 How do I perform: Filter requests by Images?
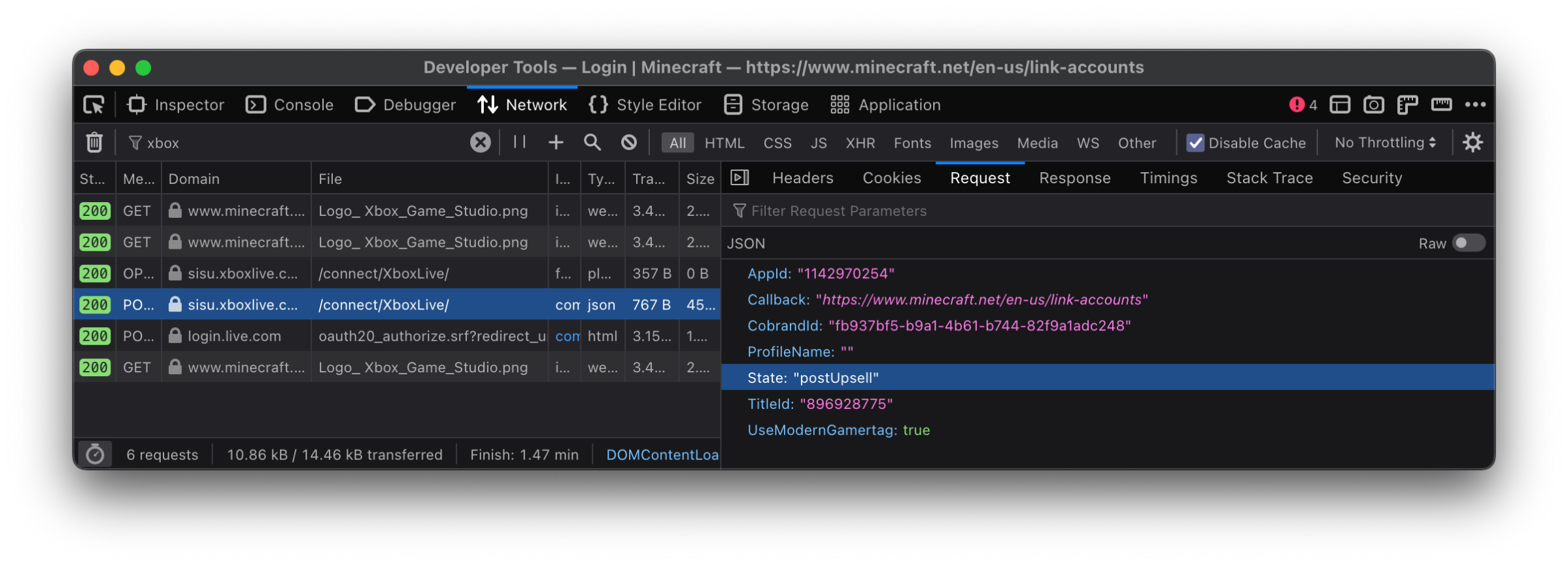(974, 143)
